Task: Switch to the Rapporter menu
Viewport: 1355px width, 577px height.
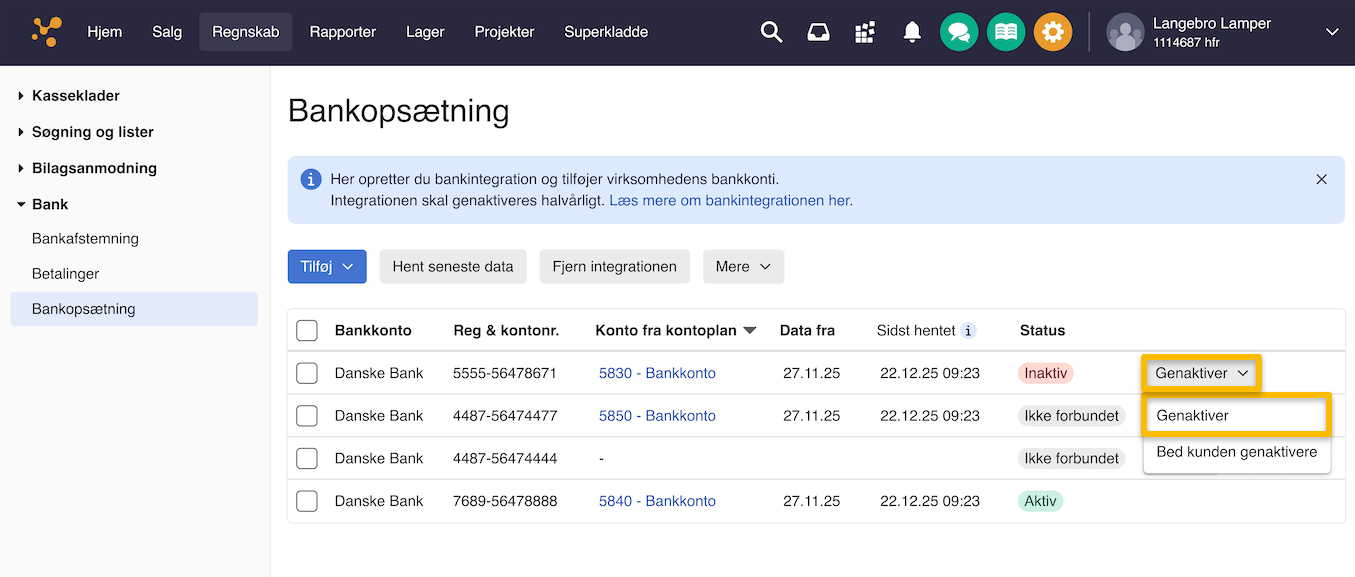Action: 343,32
